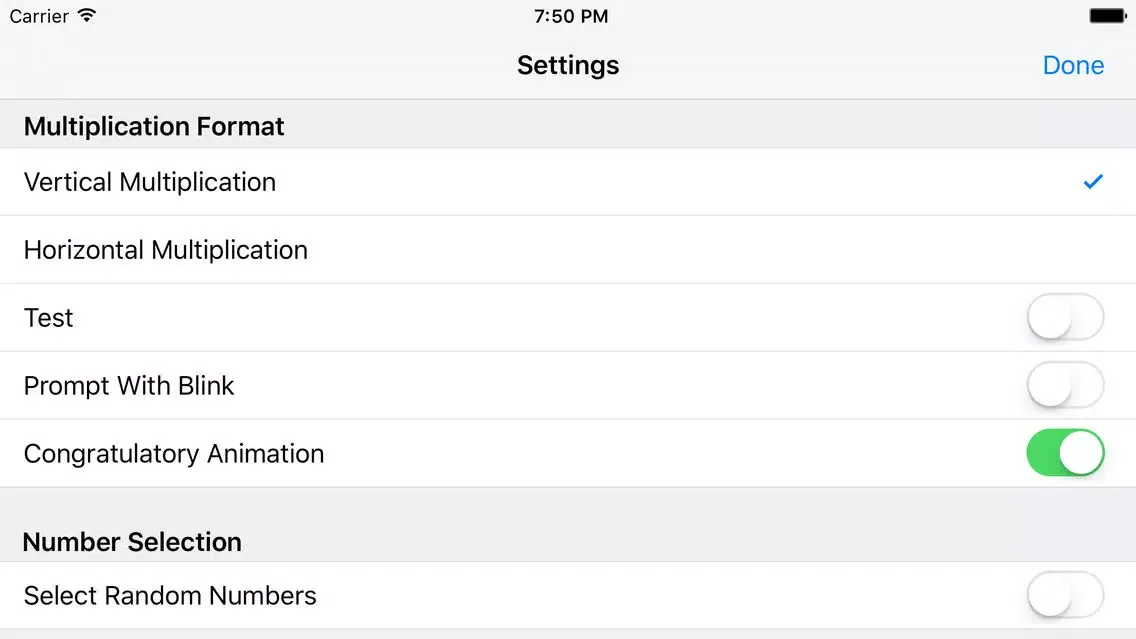Image resolution: width=1136 pixels, height=639 pixels.
Task: Turn on the Select Random Numbers switch
Action: click(x=1065, y=595)
